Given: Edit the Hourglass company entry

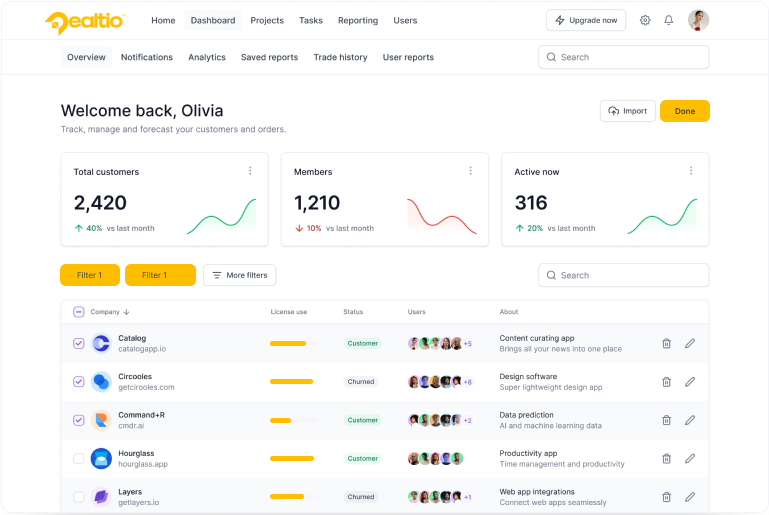Looking at the screenshot, I should pos(689,458).
